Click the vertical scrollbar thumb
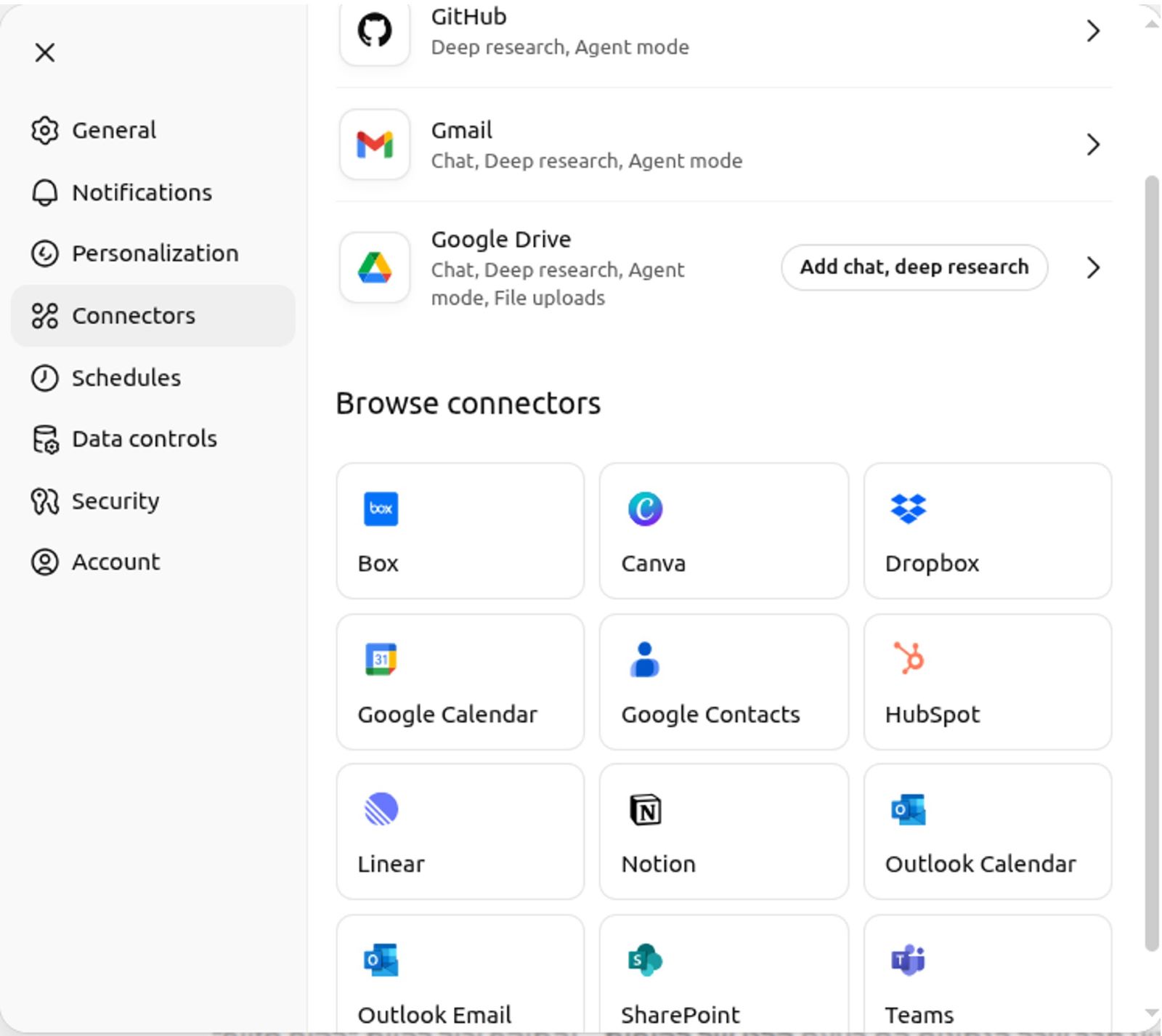Screen dimensions: 1162x1036 click(1152, 562)
